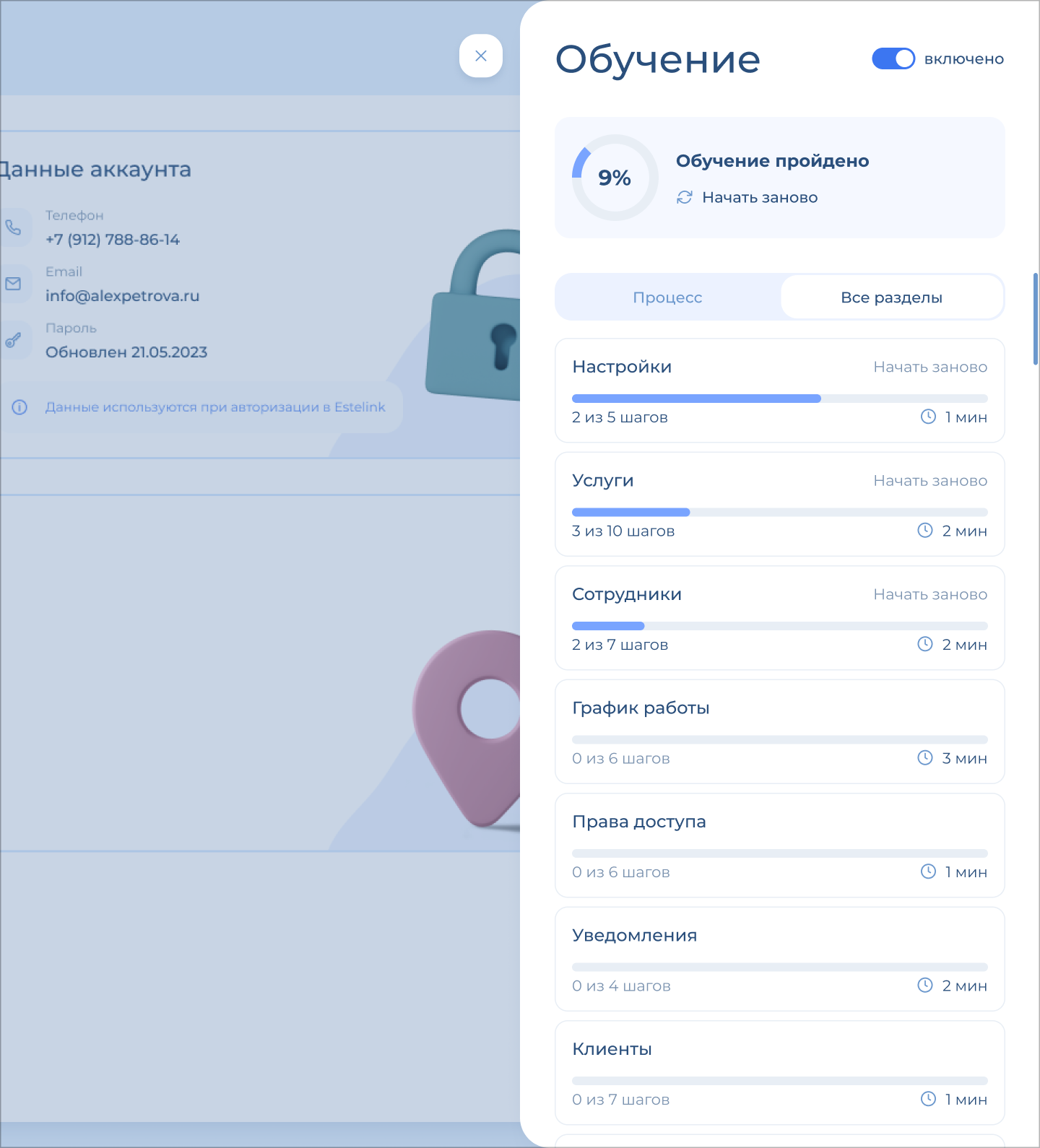Screen dimensions: 1040x1148
Task: Switch to the Все разделы tab
Action: click(x=891, y=297)
